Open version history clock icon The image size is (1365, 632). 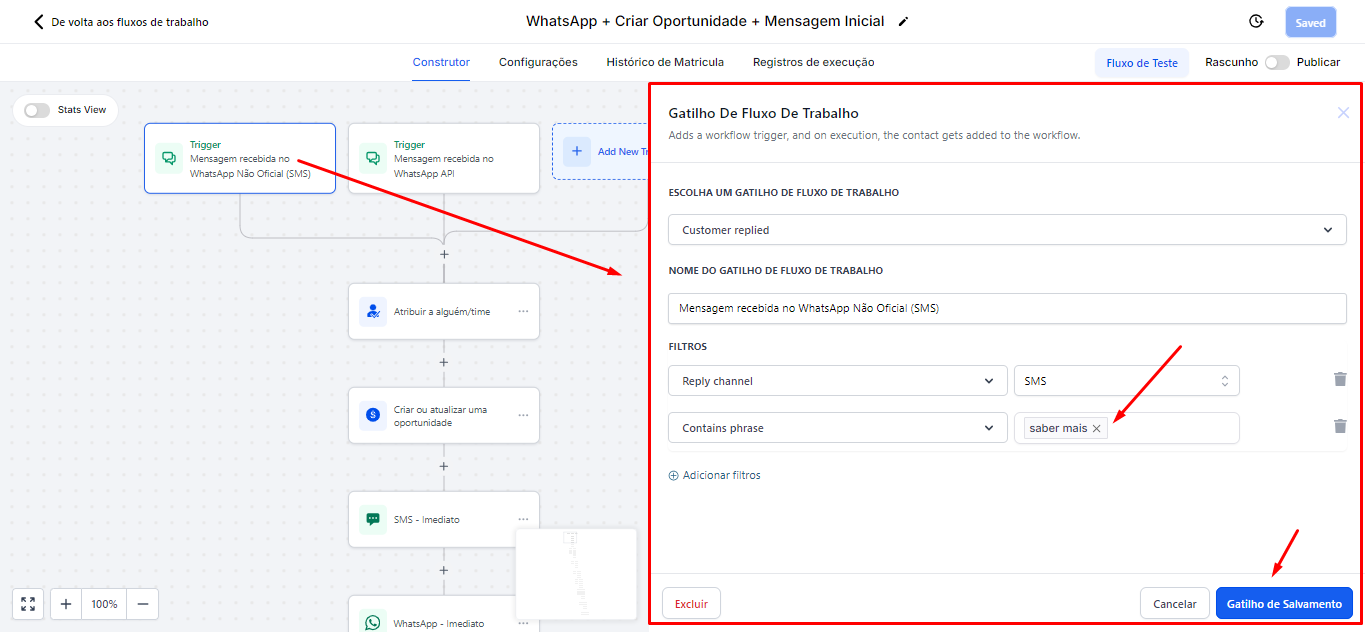click(x=1256, y=22)
